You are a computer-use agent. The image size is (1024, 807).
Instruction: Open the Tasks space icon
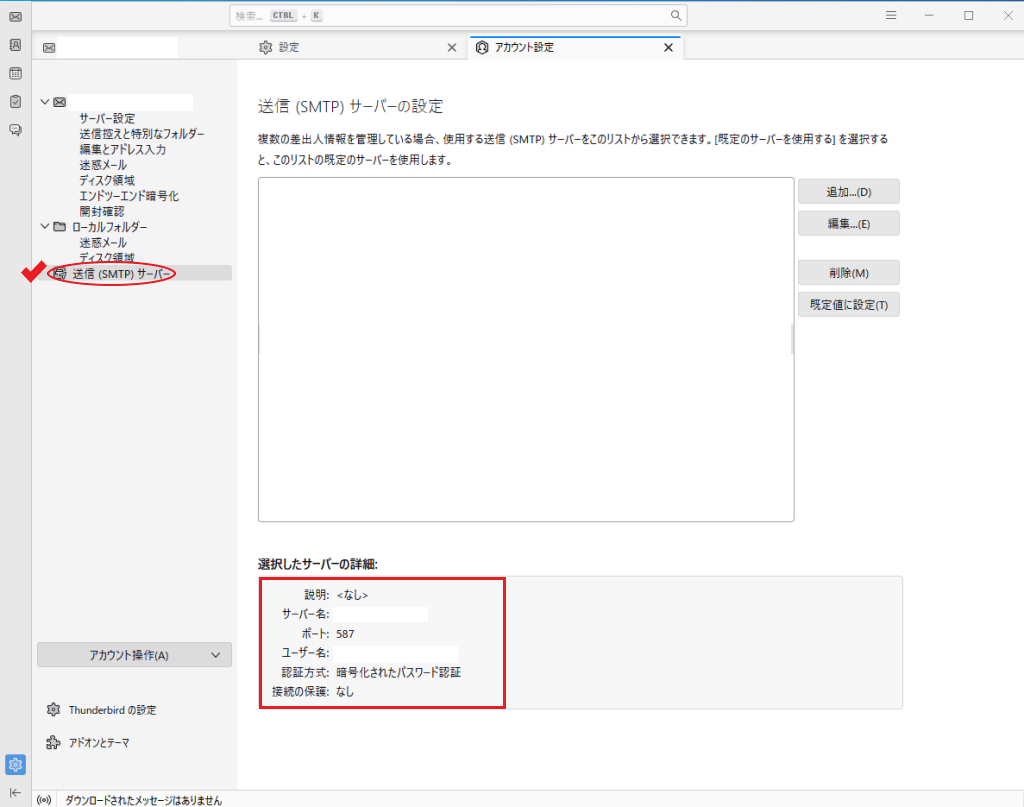click(x=15, y=101)
